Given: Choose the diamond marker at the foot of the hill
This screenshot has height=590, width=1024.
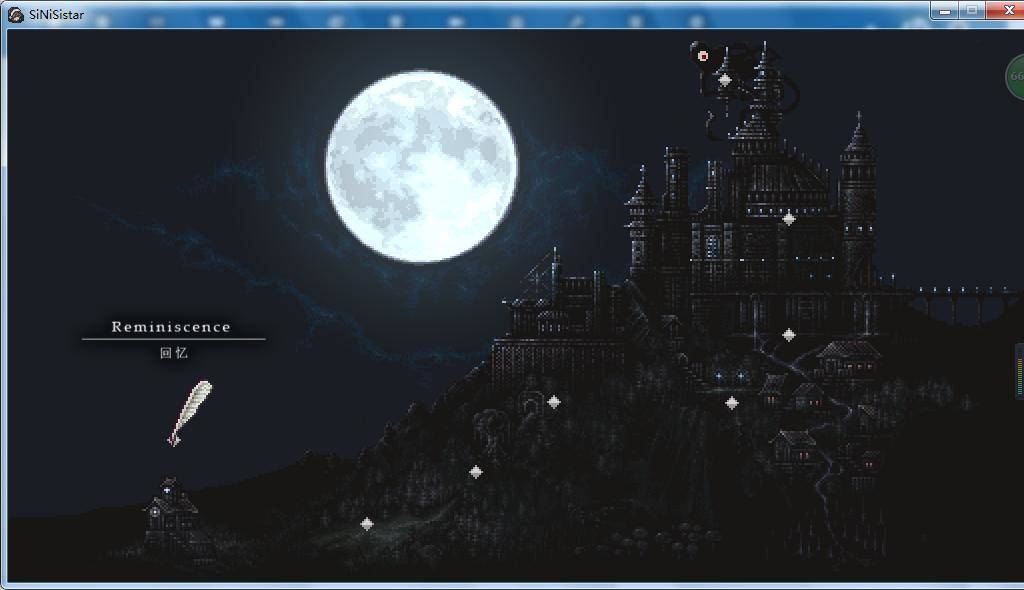Looking at the screenshot, I should pos(367,524).
